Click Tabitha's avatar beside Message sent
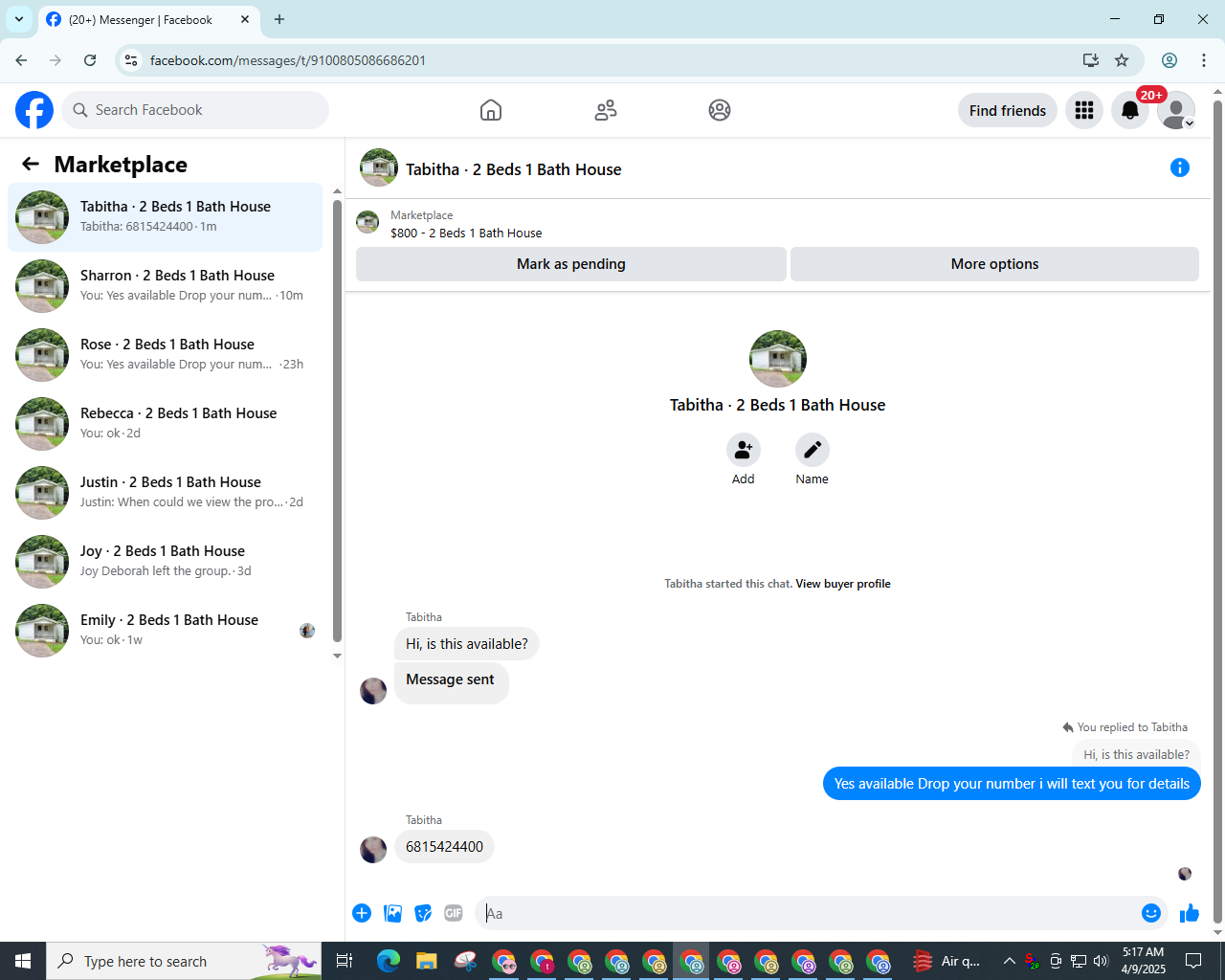1225x980 pixels. pyautogui.click(x=373, y=690)
